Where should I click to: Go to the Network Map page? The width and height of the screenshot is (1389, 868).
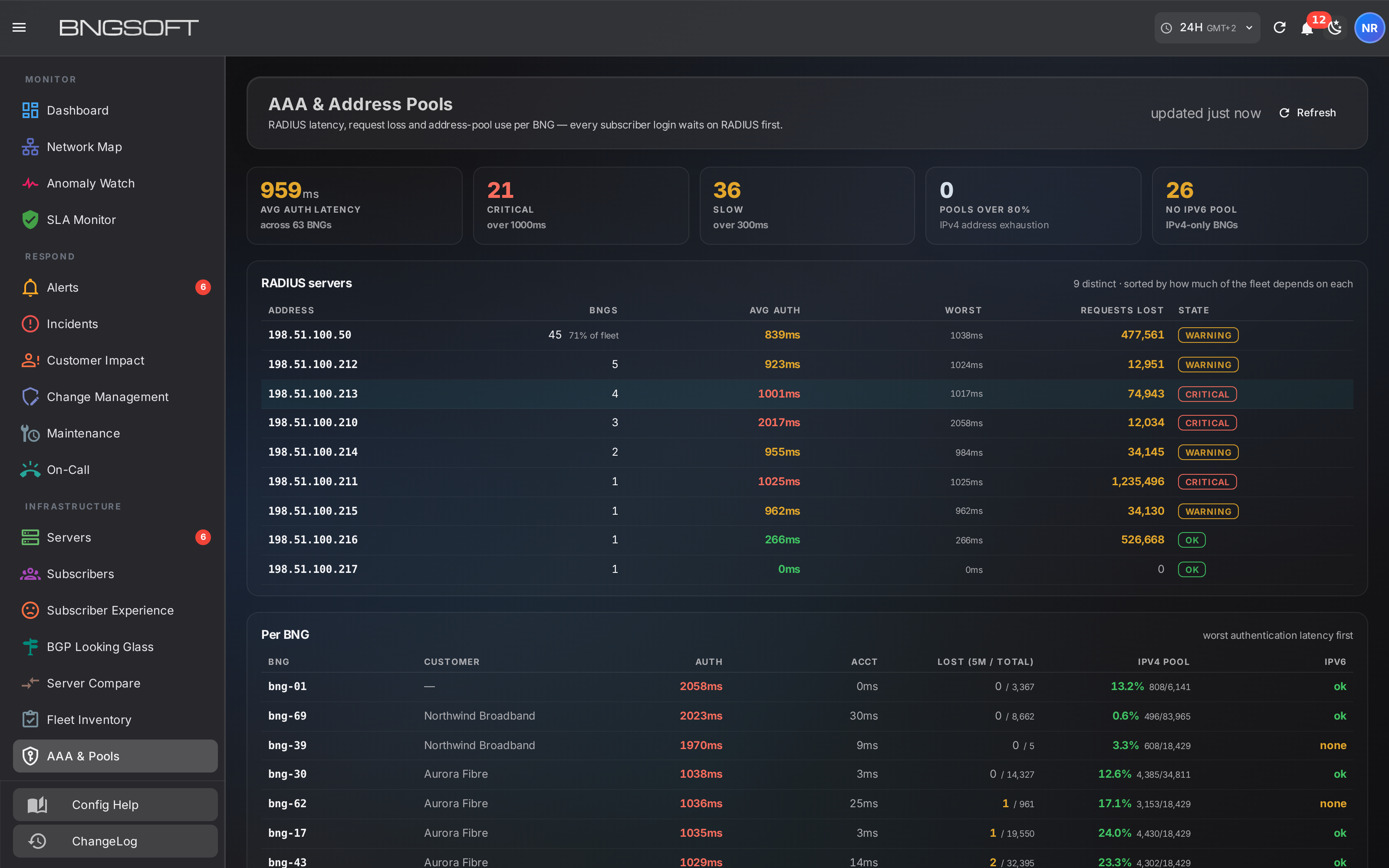(x=115, y=147)
